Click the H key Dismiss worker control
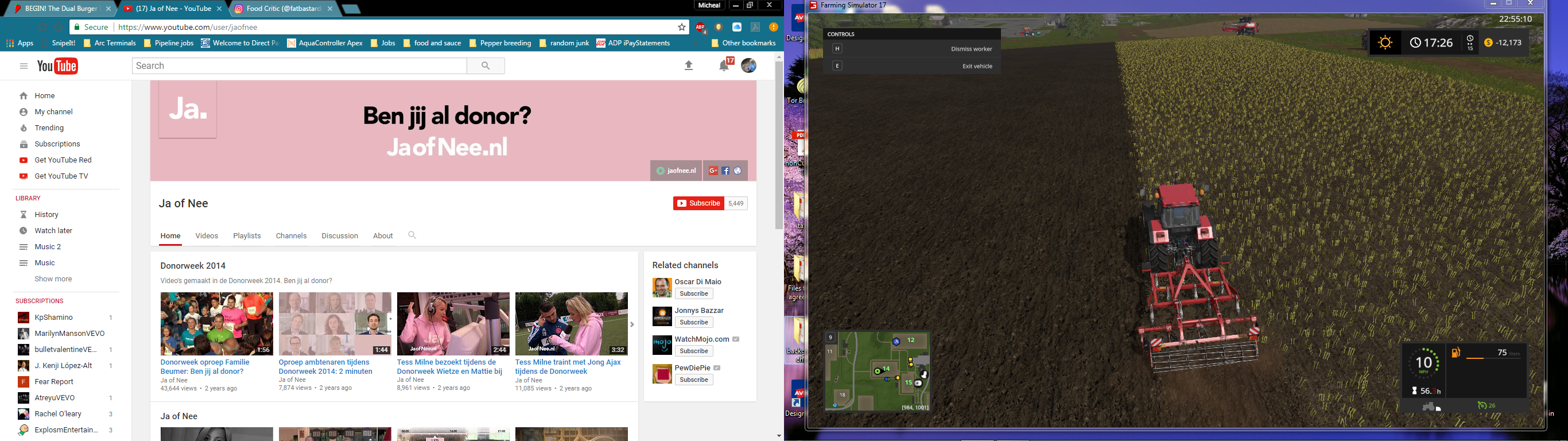 [x=912, y=49]
